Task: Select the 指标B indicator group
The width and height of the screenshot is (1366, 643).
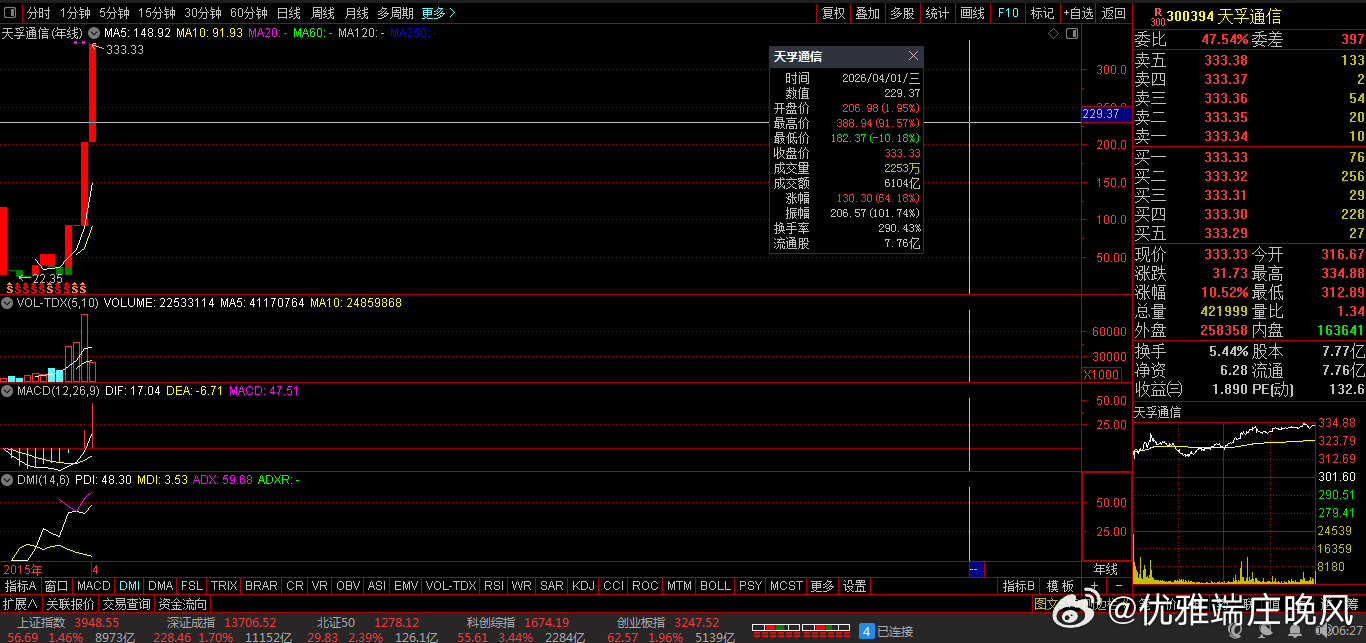Action: pos(1019,586)
